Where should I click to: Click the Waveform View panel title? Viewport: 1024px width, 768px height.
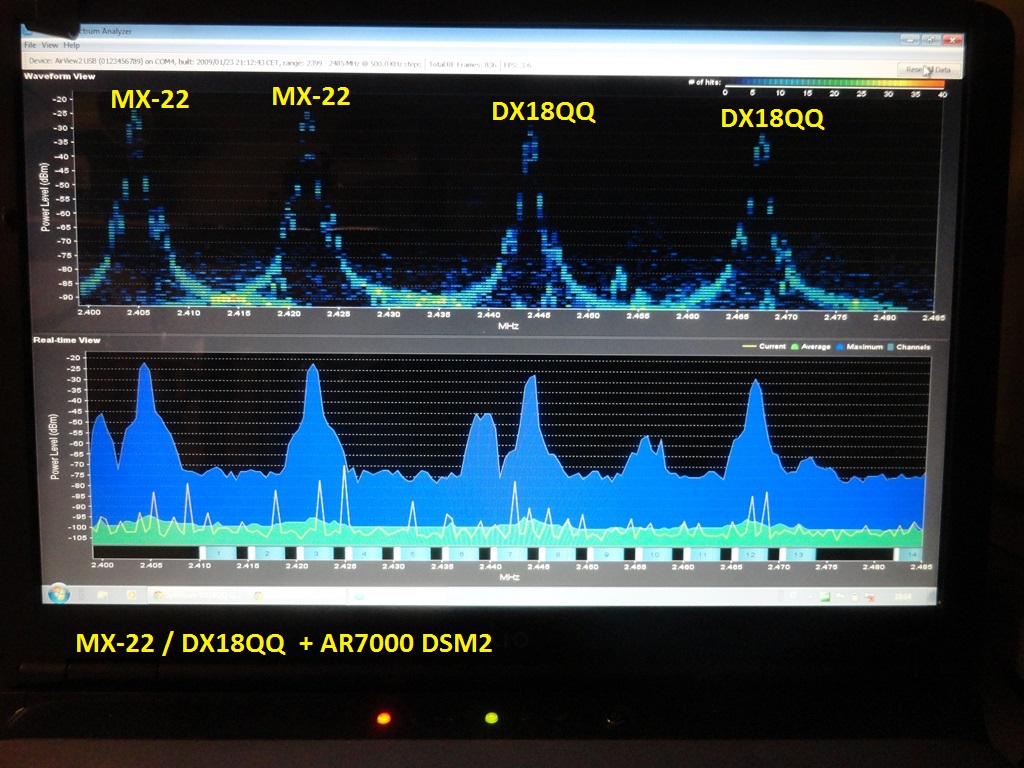(60, 75)
